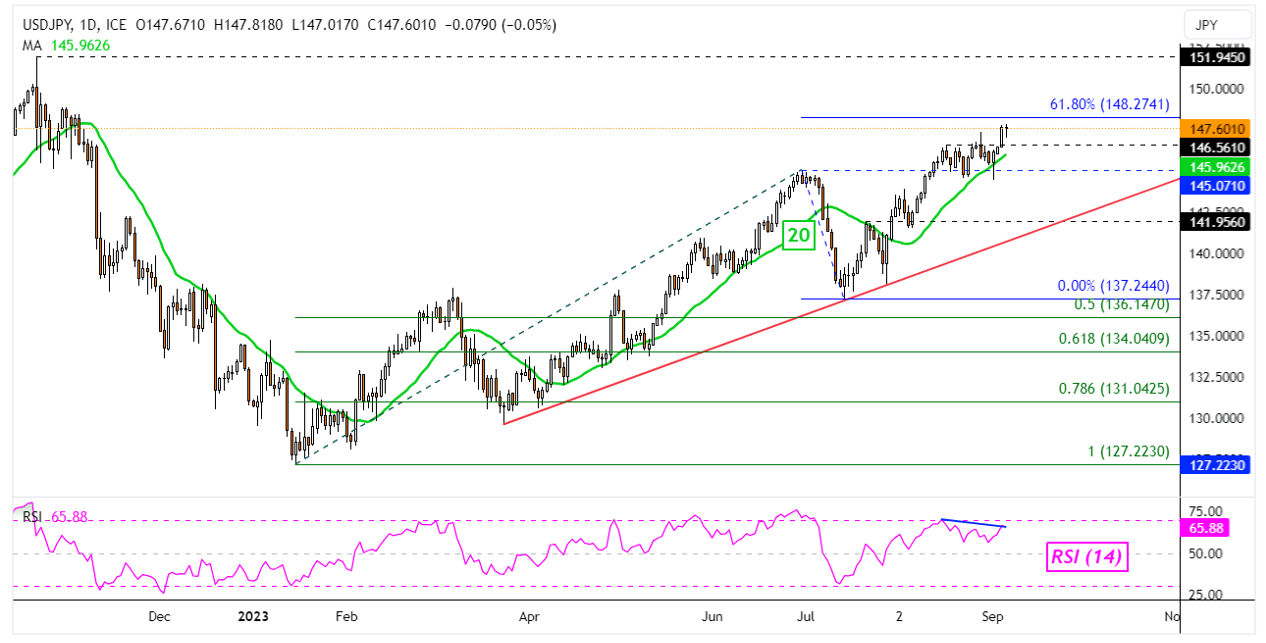Select the 151.9450 price label
The height and width of the screenshot is (643, 1266).
pos(1217,58)
